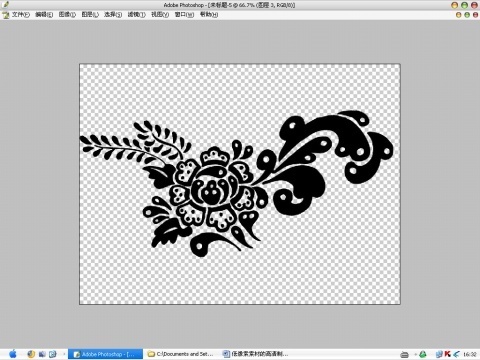Click the black floral artwork on canvas
This screenshot has height=360, width=480.
[237, 183]
